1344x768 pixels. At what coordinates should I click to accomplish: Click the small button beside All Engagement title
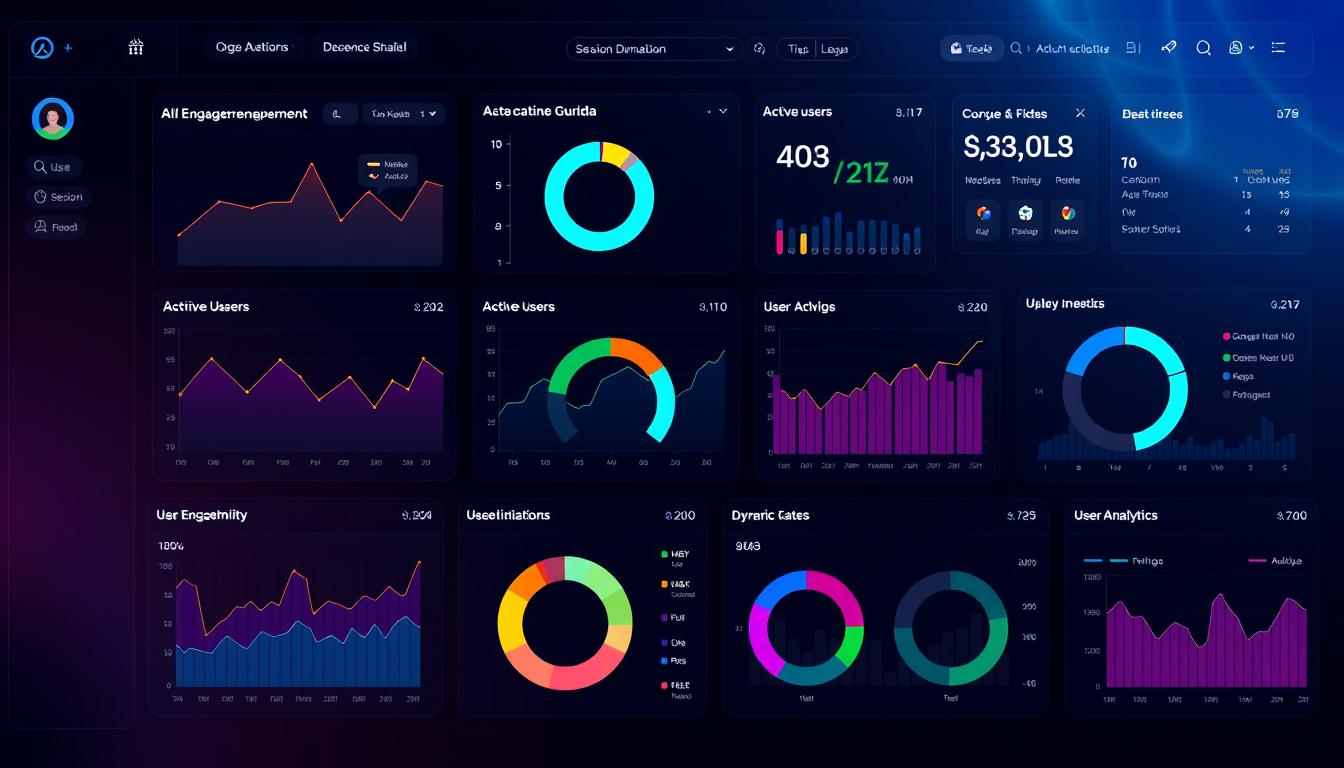(x=340, y=114)
